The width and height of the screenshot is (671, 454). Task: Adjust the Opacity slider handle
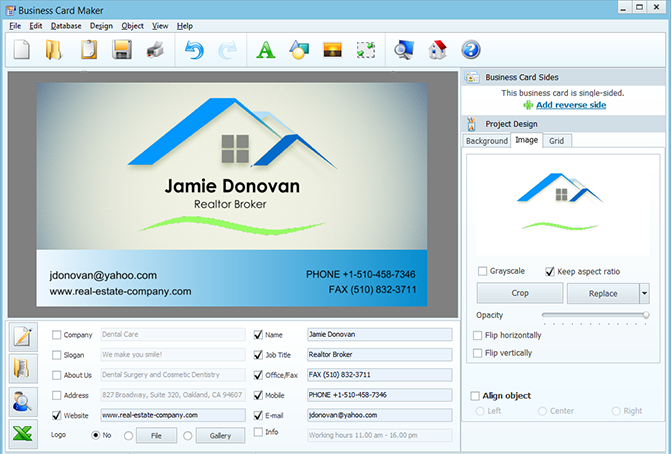point(645,315)
